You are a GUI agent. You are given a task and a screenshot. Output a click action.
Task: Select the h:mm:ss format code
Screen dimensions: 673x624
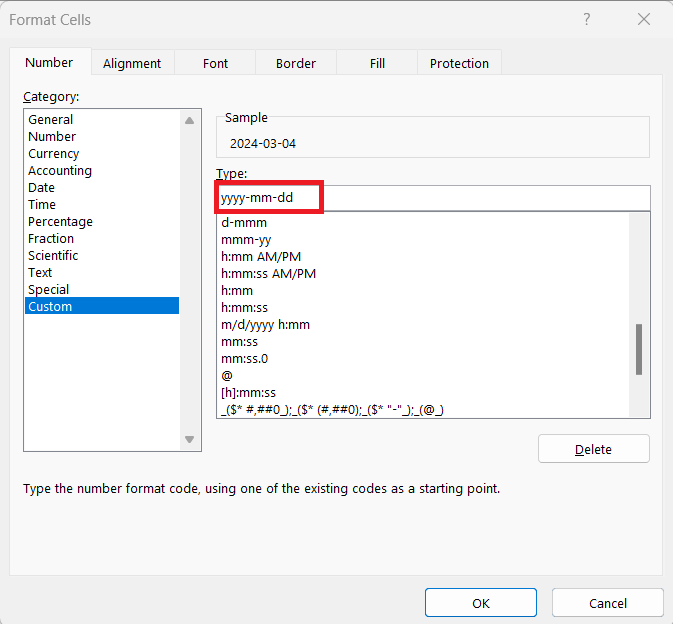point(423,308)
